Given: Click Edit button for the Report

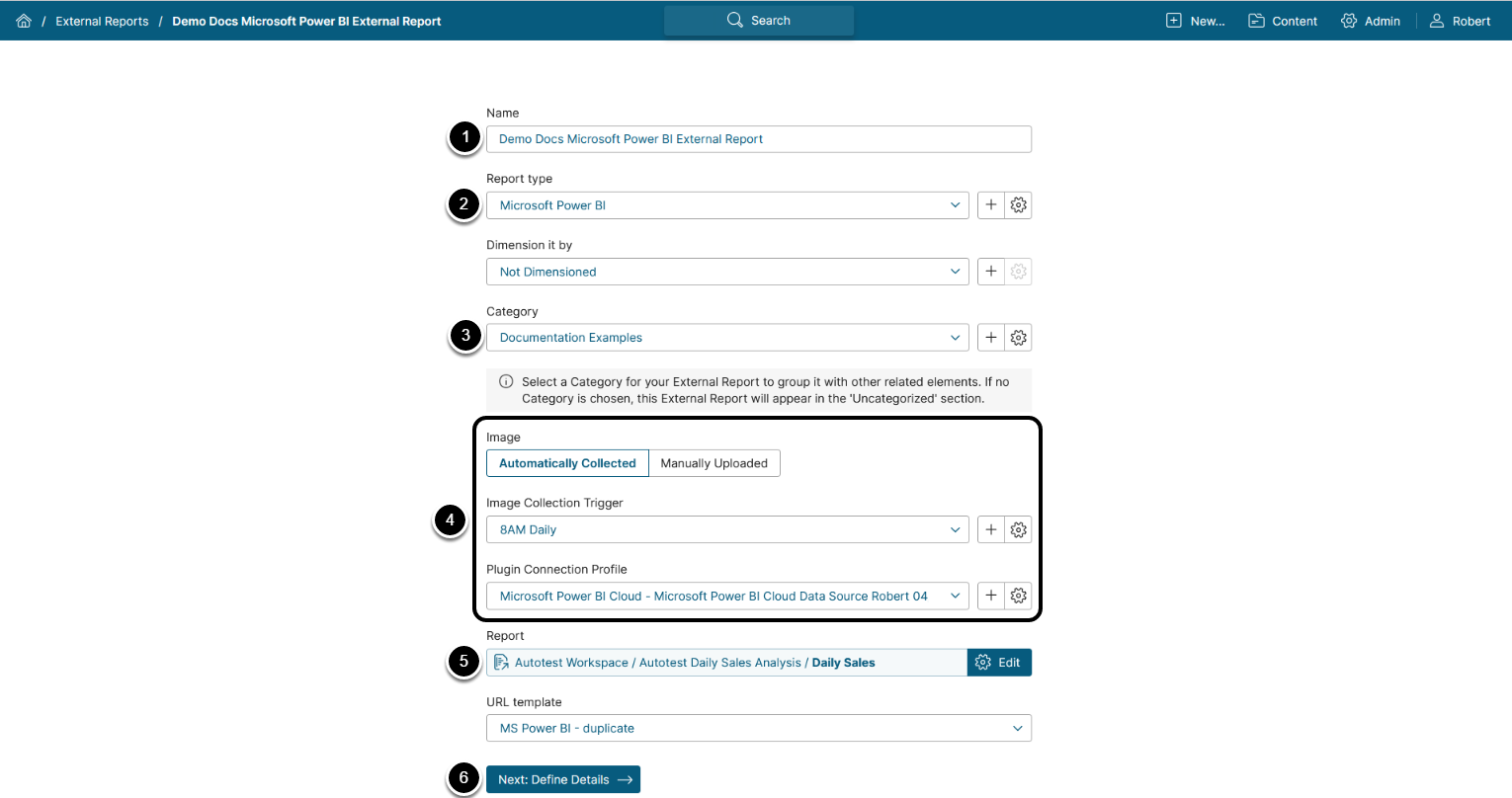Looking at the screenshot, I should pyautogui.click(x=999, y=663).
